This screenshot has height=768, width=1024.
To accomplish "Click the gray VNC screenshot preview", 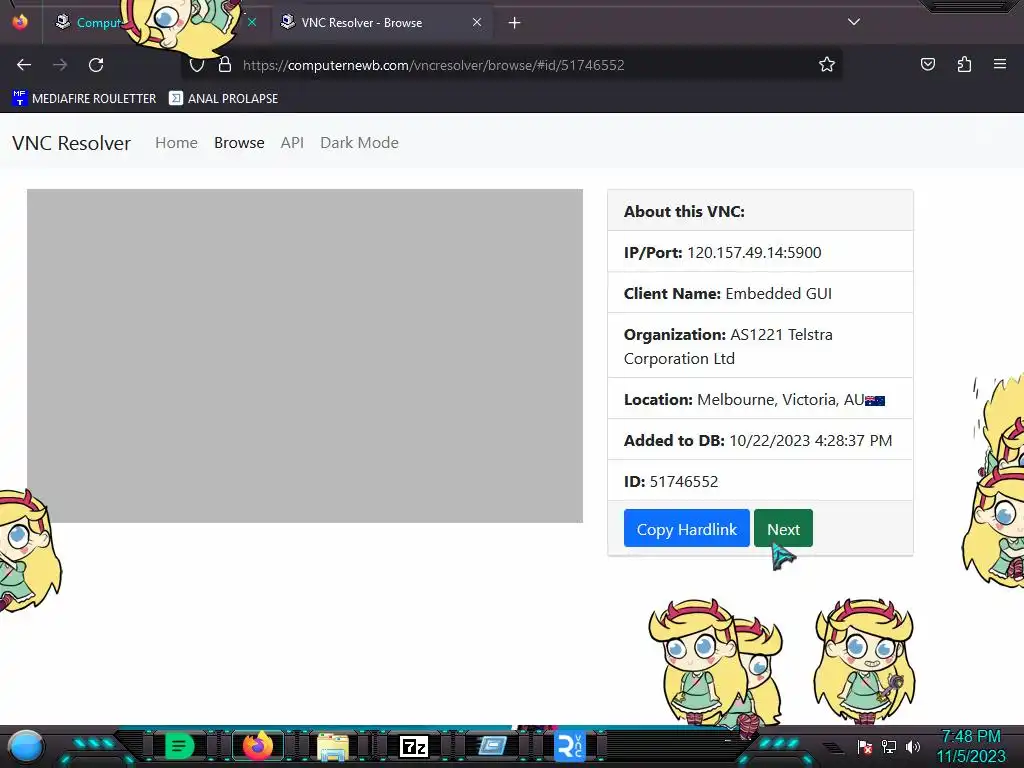I will pos(305,356).
